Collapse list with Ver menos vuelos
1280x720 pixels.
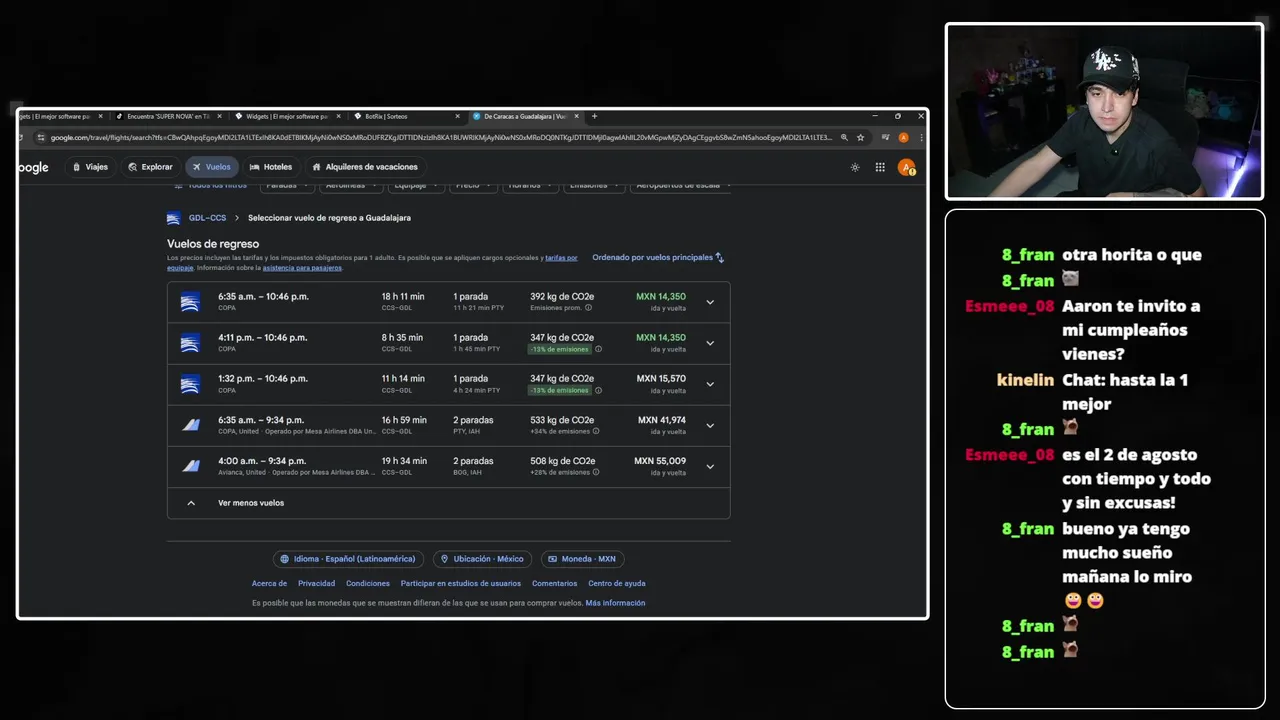click(x=448, y=503)
